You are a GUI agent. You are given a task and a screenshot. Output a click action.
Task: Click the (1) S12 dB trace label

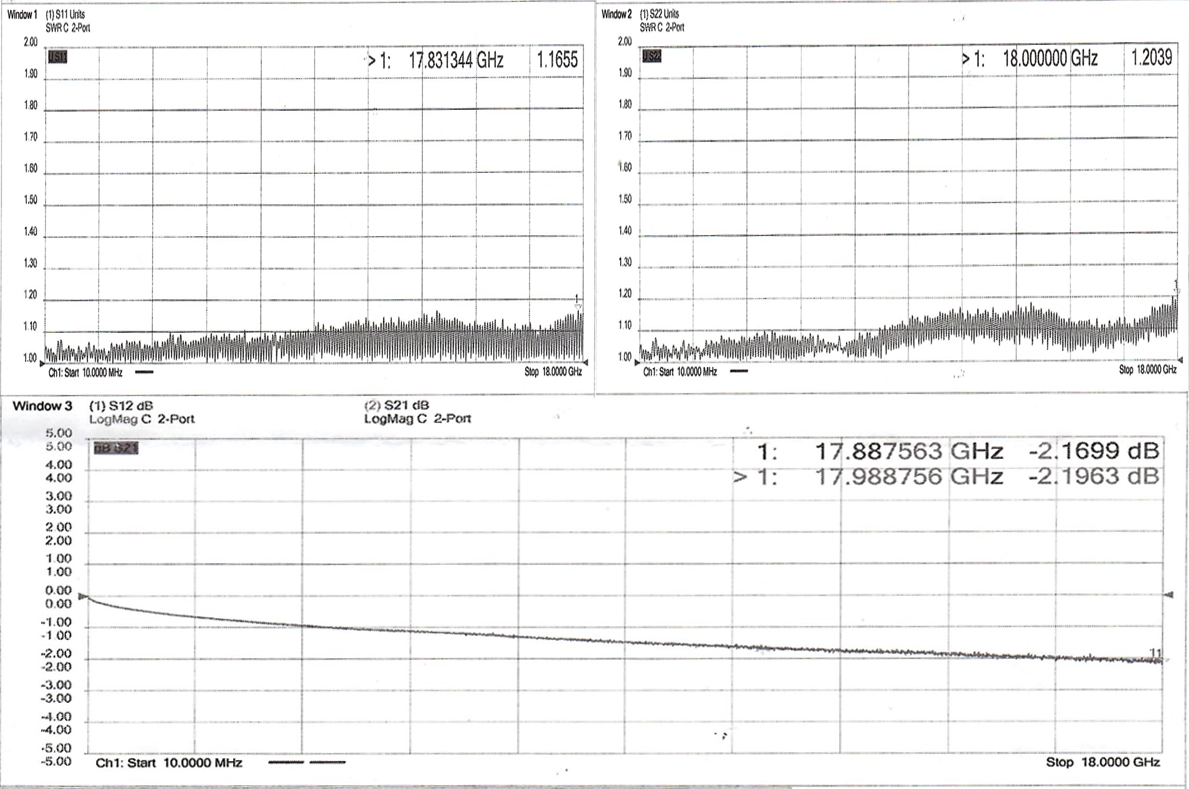(121, 405)
